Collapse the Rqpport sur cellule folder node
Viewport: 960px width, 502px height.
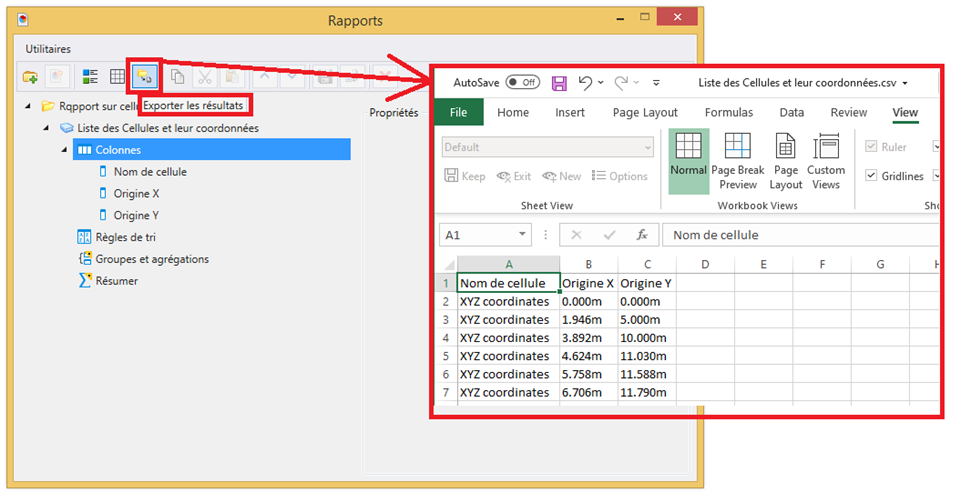(28, 107)
